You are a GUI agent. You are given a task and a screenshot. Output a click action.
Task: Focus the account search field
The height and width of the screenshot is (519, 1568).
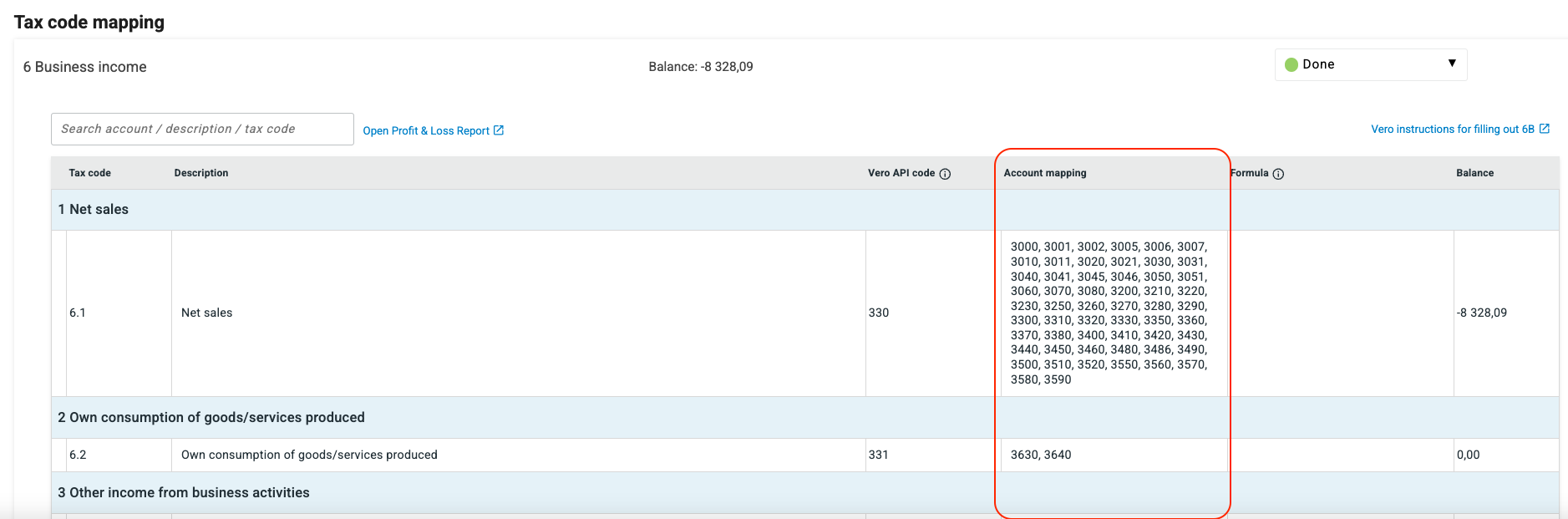(202, 129)
